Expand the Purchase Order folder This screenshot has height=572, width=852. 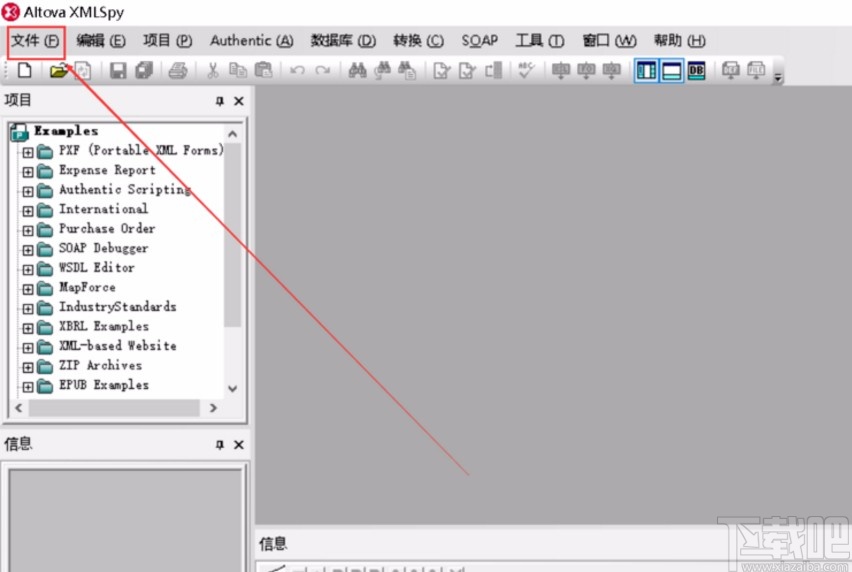(x=28, y=230)
